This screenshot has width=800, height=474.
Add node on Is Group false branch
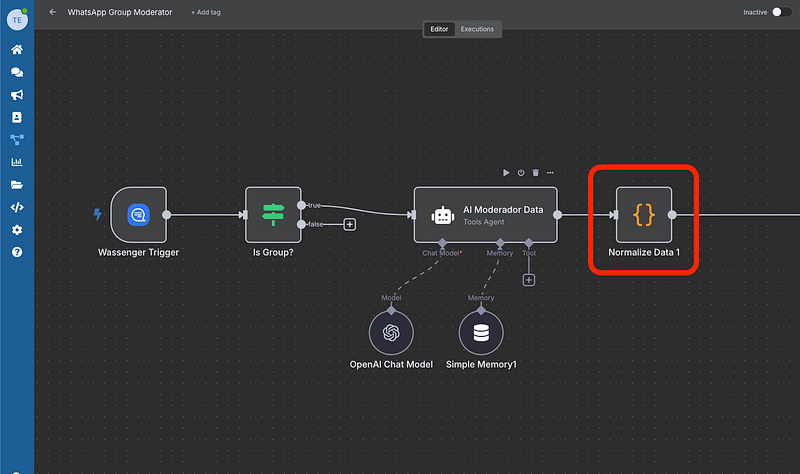(350, 224)
